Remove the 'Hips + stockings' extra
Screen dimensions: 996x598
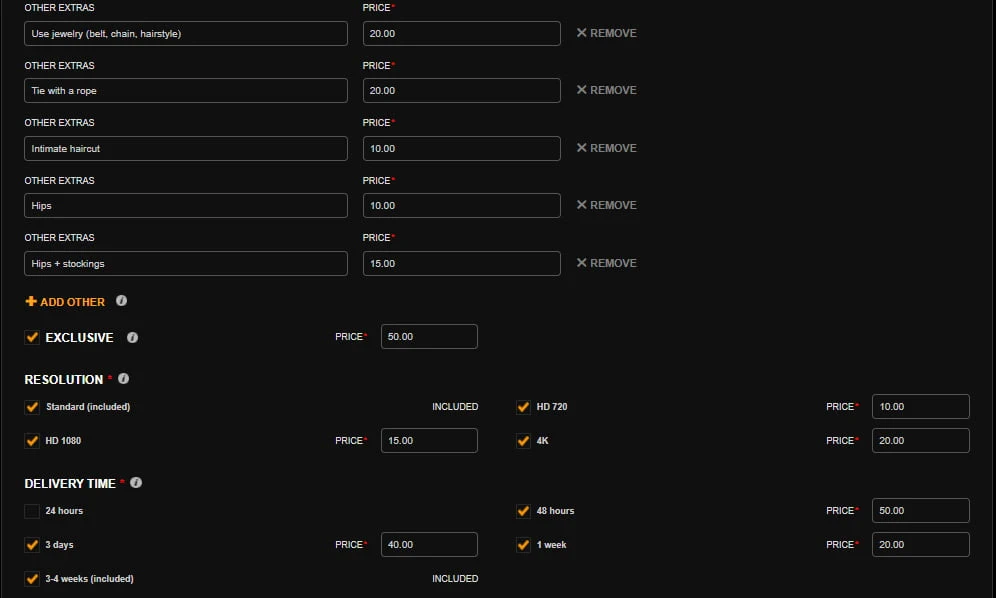[606, 263]
